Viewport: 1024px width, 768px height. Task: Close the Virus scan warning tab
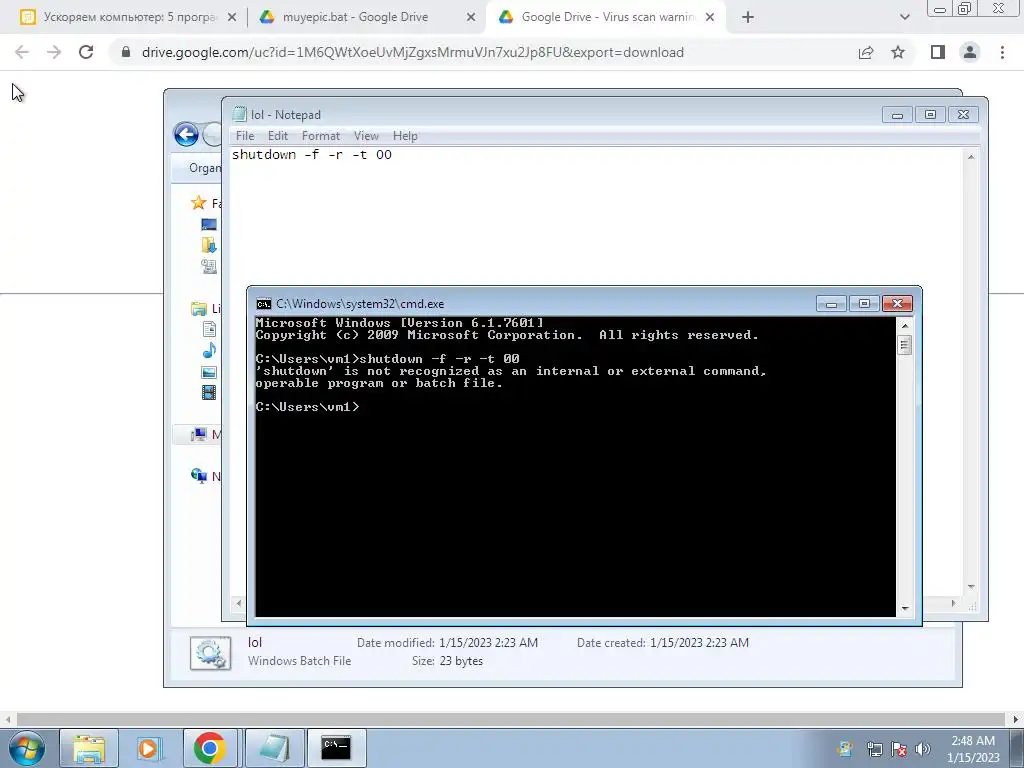pyautogui.click(x=710, y=18)
